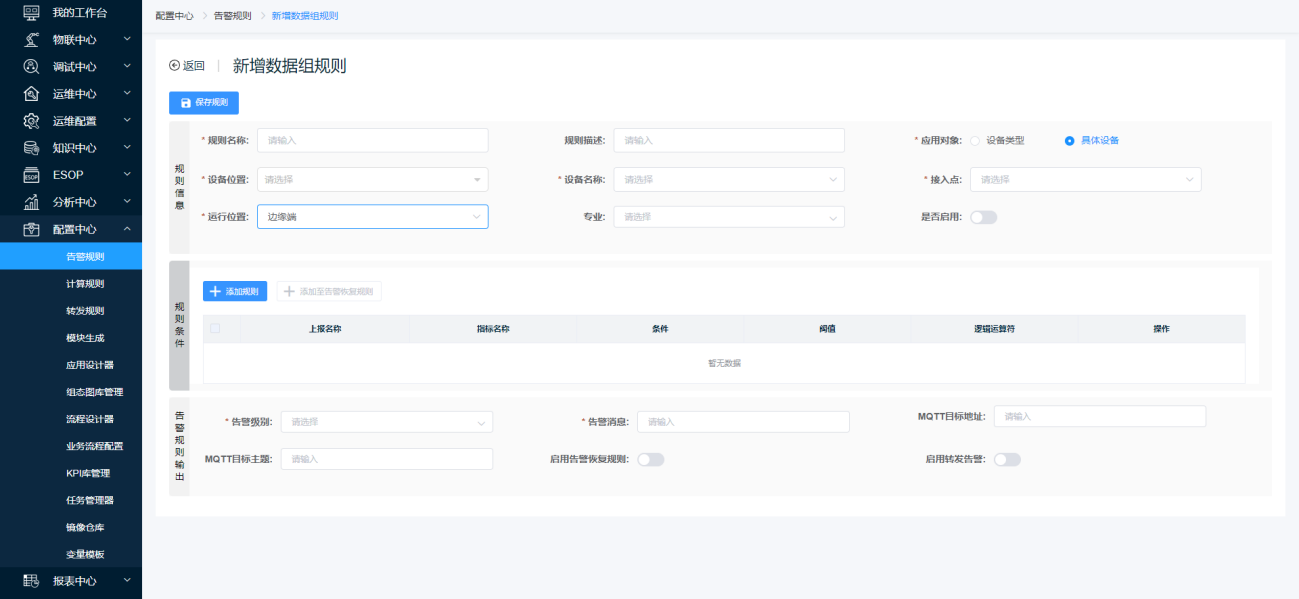Screen dimensions: 1299x599
Task: Toggle the 是否启用 switch
Action: [983, 217]
